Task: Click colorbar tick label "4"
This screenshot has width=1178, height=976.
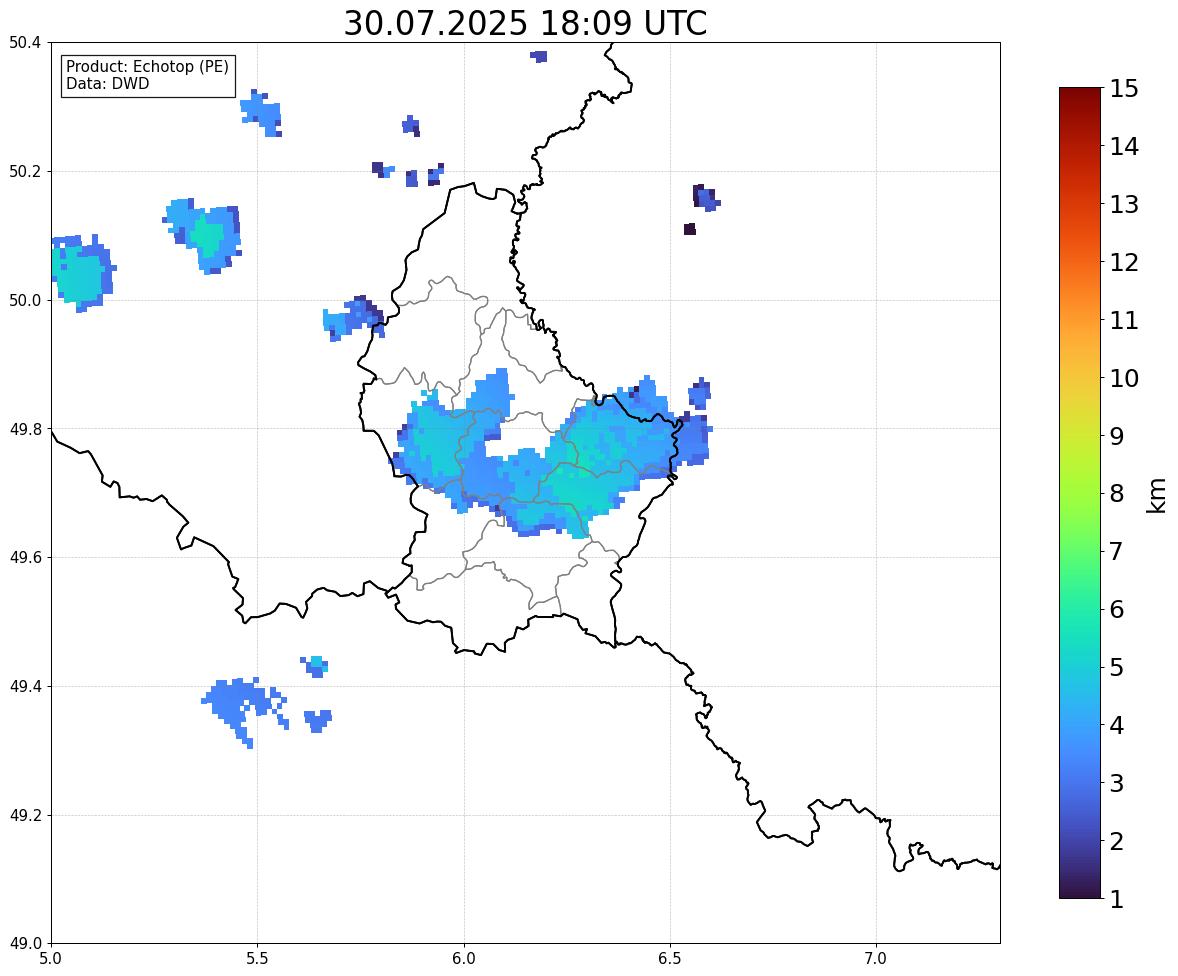Action: click(1116, 725)
